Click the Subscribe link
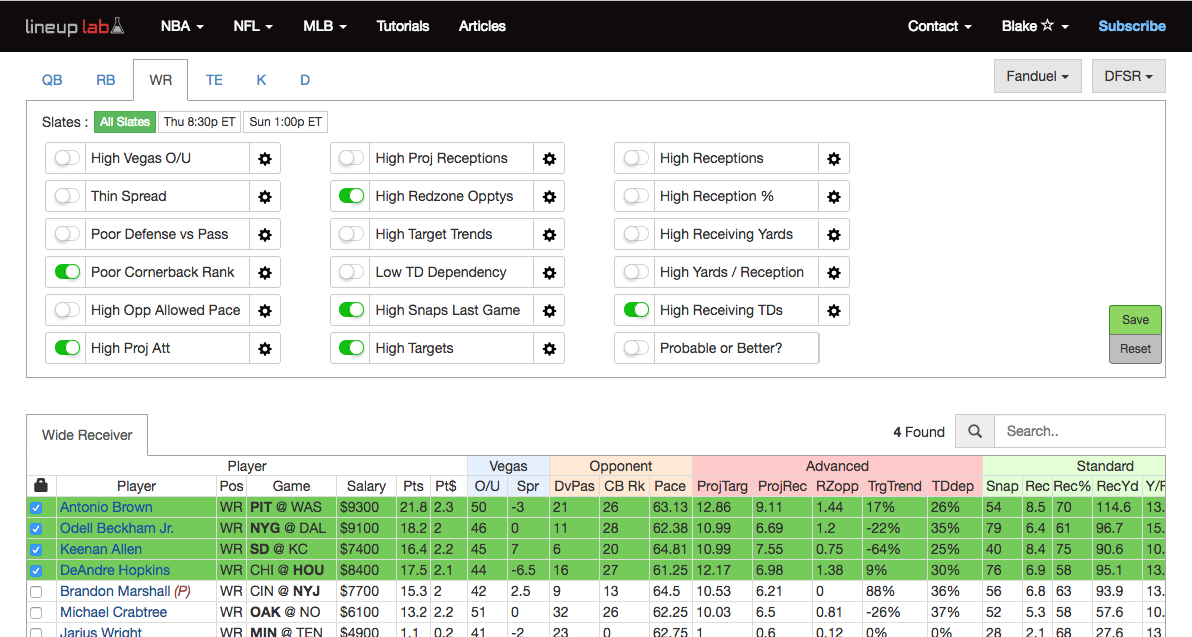The image size is (1192, 637). [x=1132, y=26]
